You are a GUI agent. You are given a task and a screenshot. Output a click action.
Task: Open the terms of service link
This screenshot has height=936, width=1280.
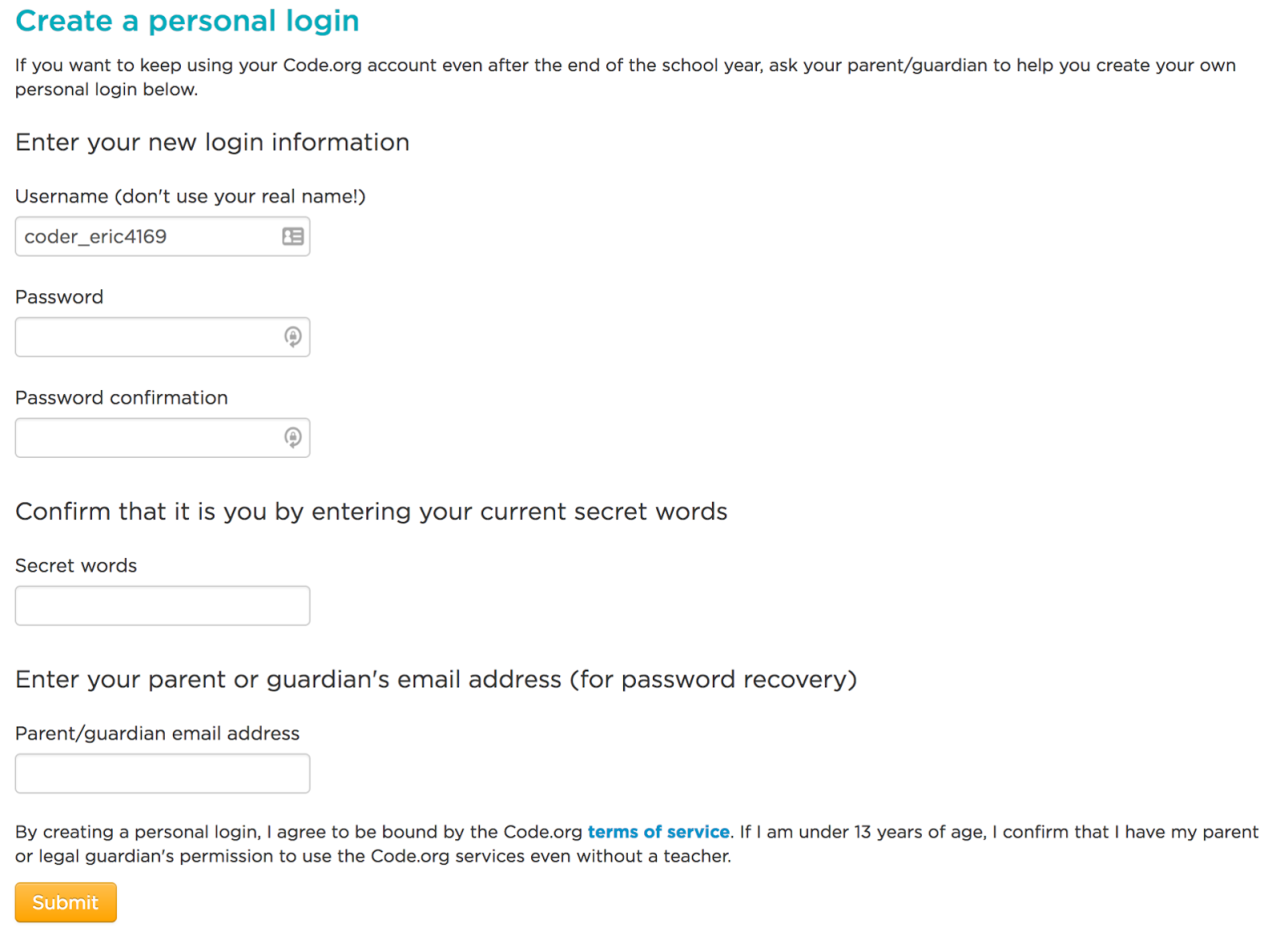pyautogui.click(x=658, y=832)
